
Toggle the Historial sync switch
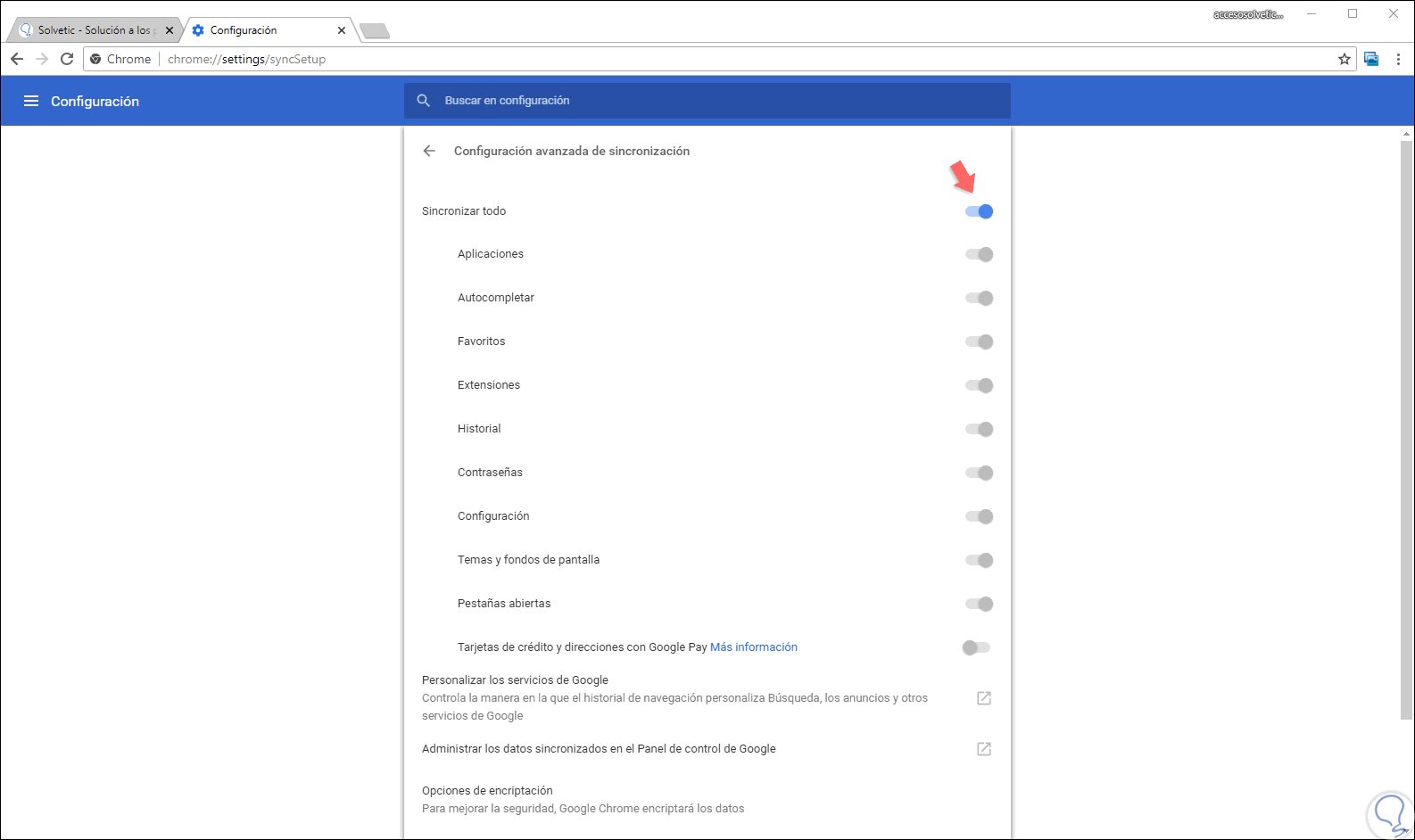[979, 429]
